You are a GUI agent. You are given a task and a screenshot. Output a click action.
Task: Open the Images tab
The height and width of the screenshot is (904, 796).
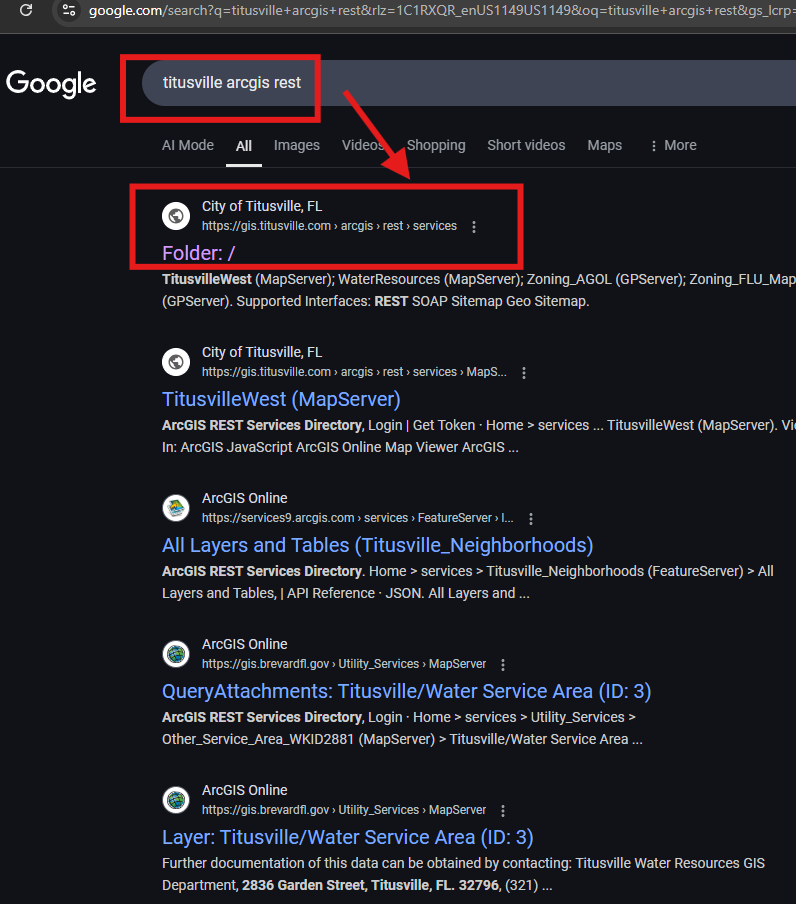297,145
